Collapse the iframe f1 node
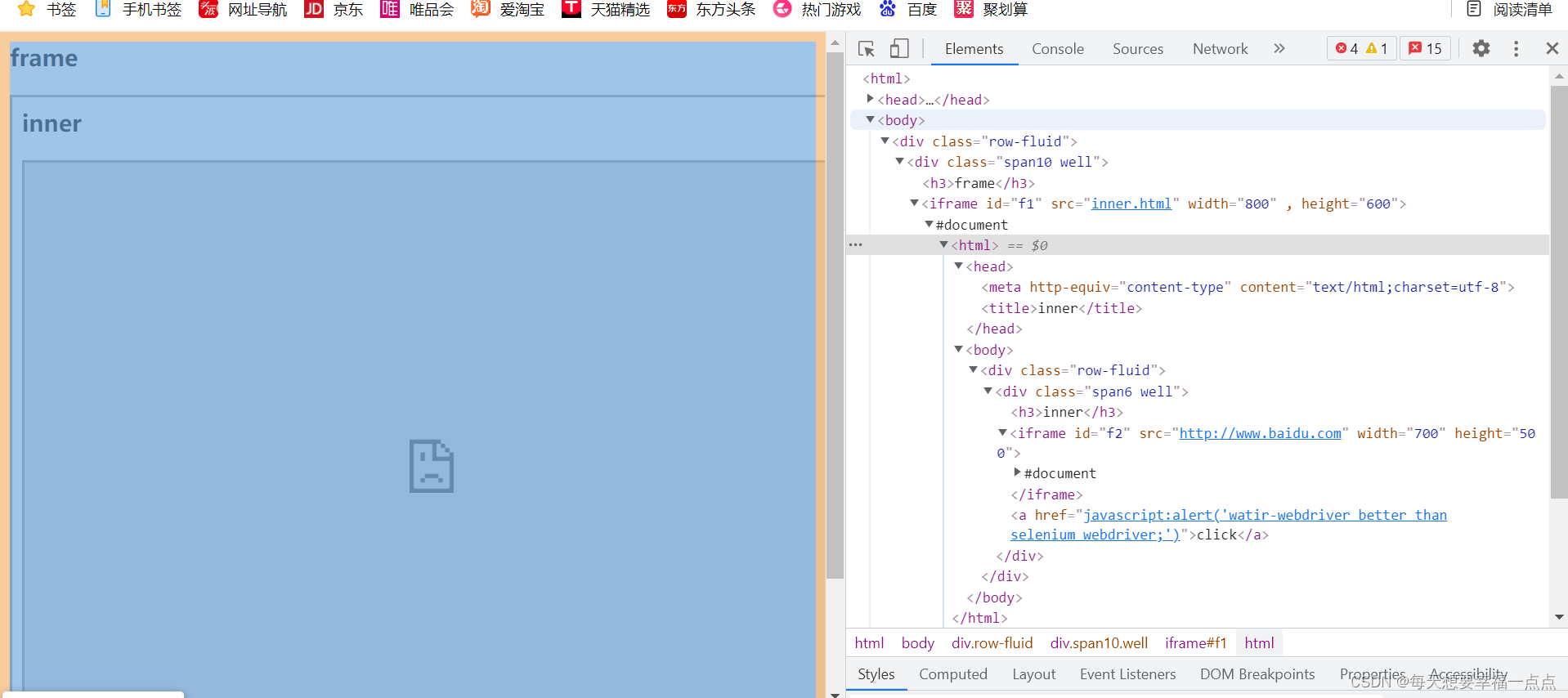Image resolution: width=1568 pixels, height=698 pixels. 915,204
